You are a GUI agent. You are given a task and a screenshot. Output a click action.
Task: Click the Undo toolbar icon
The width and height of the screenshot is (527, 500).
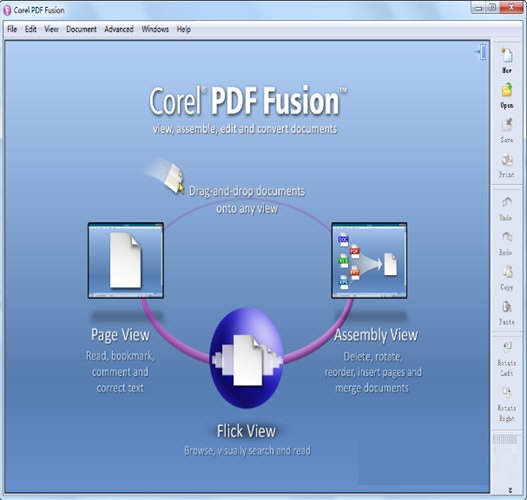[506, 202]
